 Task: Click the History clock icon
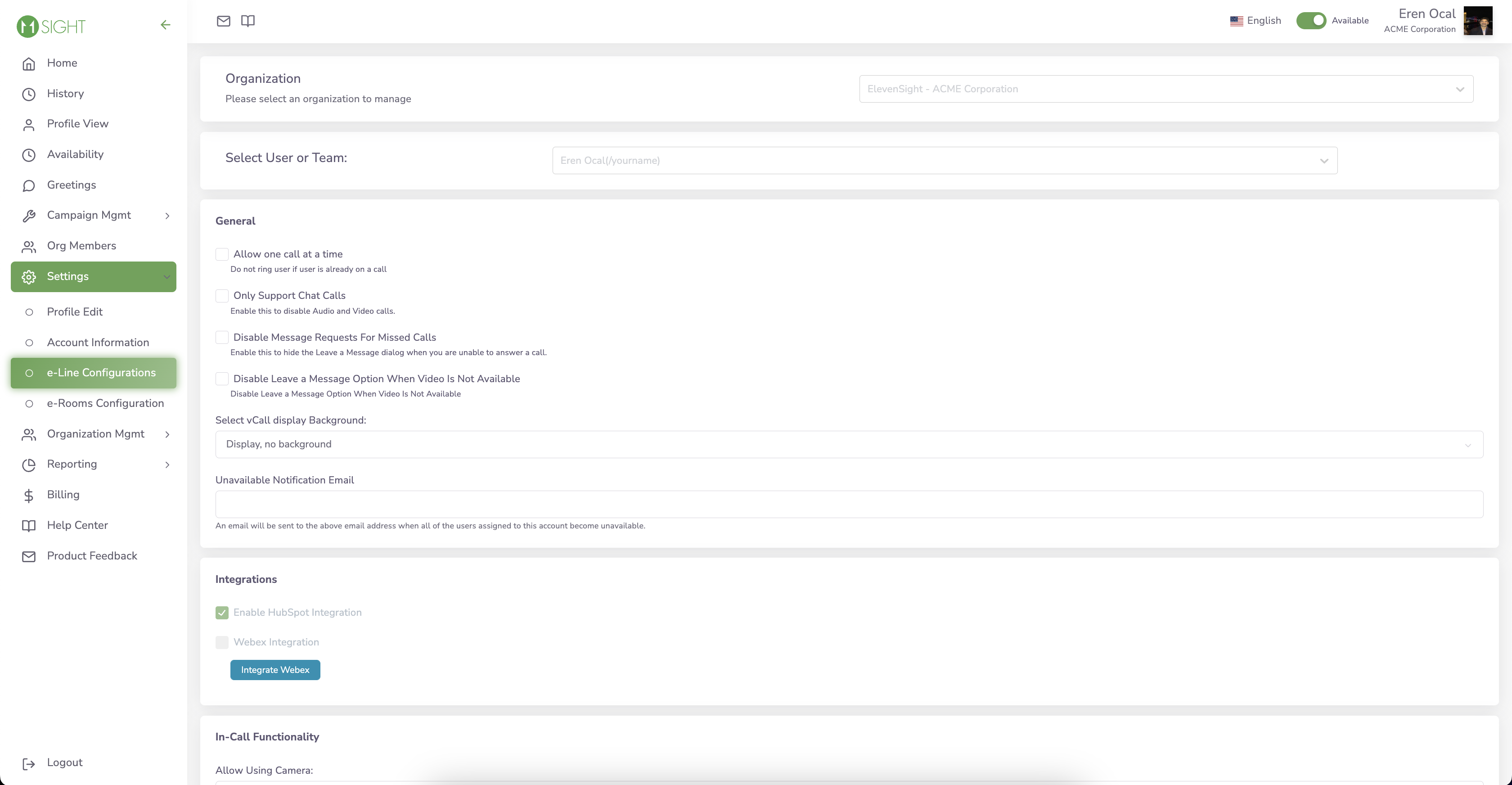coord(29,94)
